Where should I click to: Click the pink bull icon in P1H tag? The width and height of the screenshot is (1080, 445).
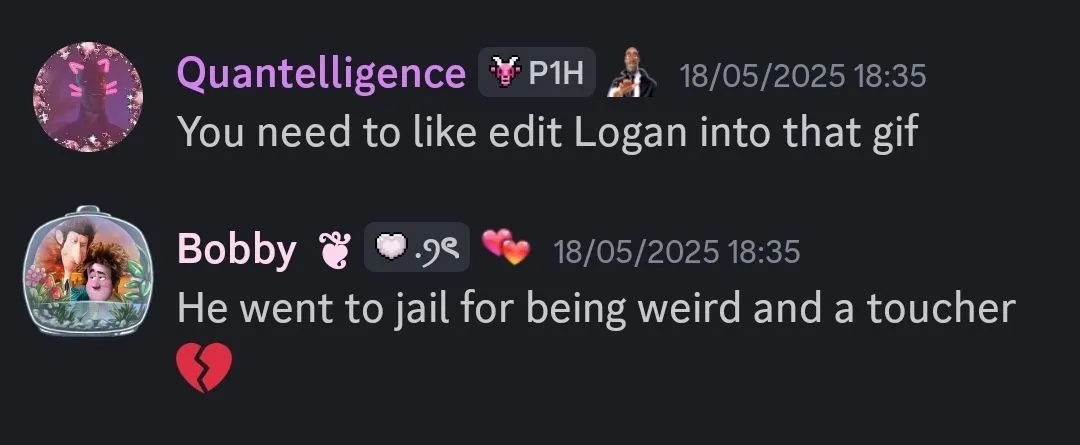click(503, 72)
